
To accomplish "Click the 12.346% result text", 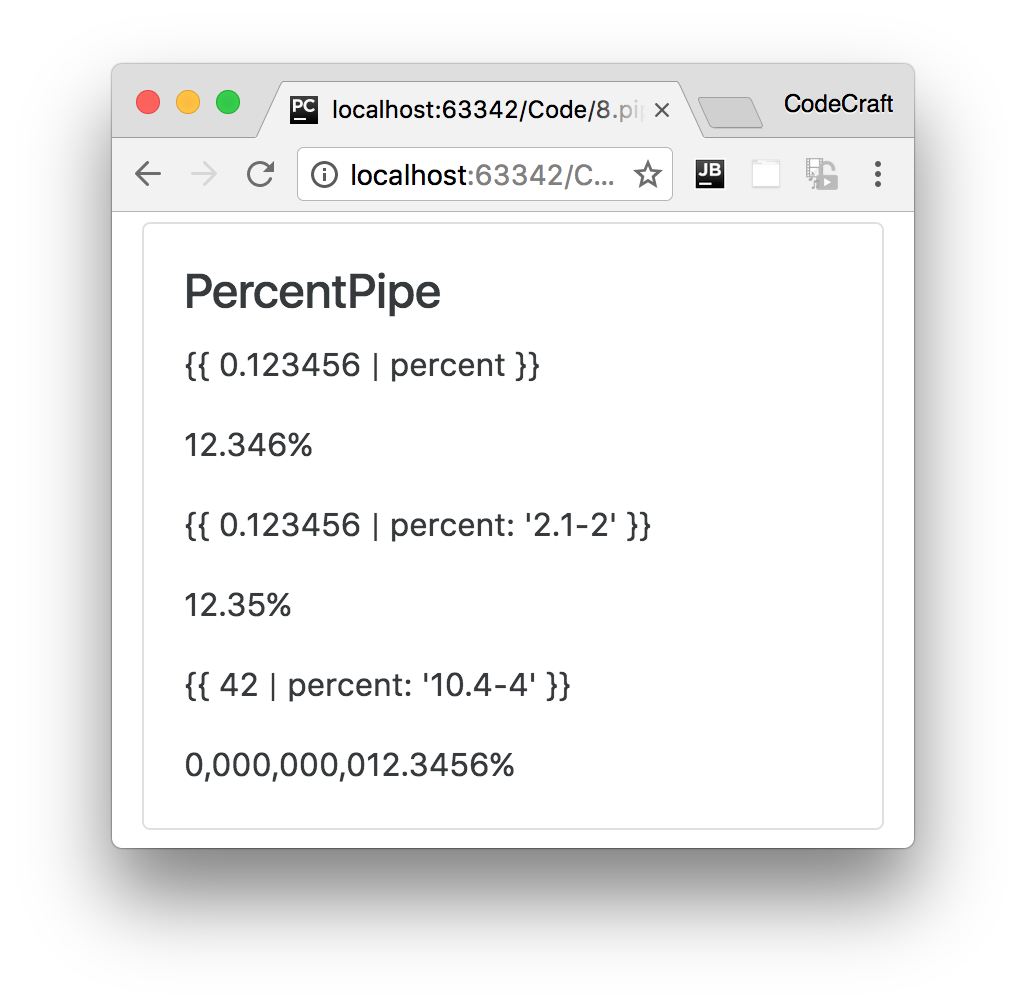I will pos(249,445).
